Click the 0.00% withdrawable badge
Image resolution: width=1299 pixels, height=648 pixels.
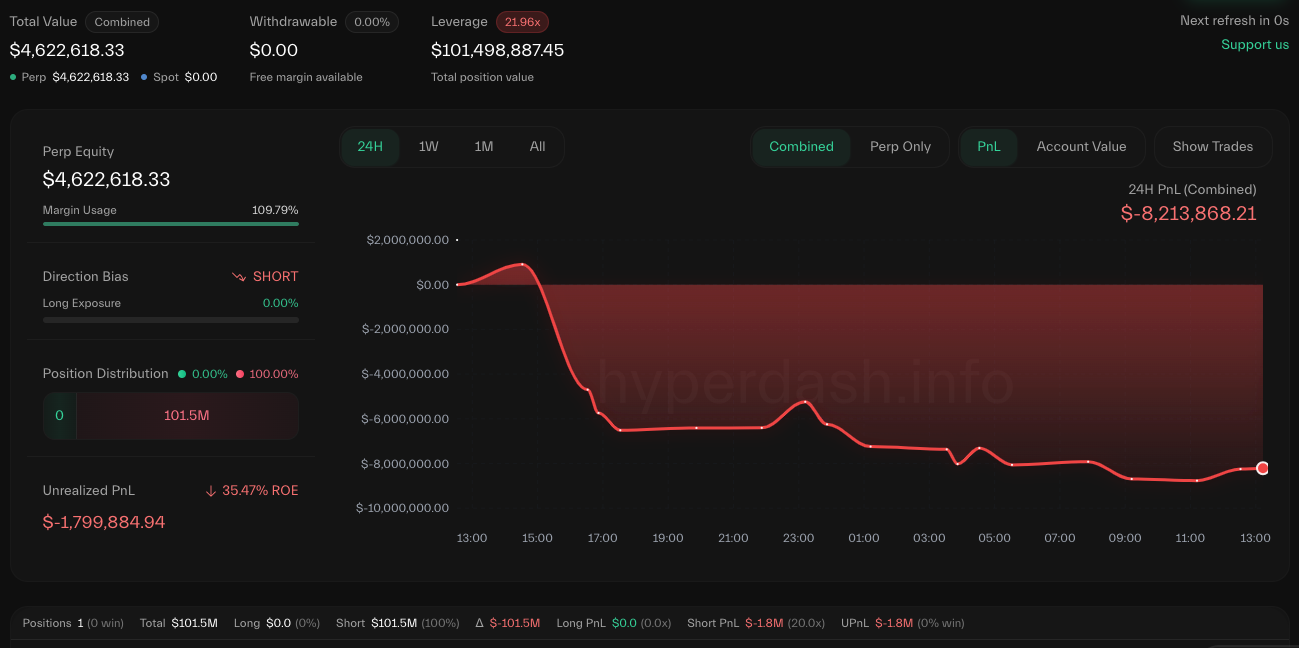pyautogui.click(x=372, y=22)
